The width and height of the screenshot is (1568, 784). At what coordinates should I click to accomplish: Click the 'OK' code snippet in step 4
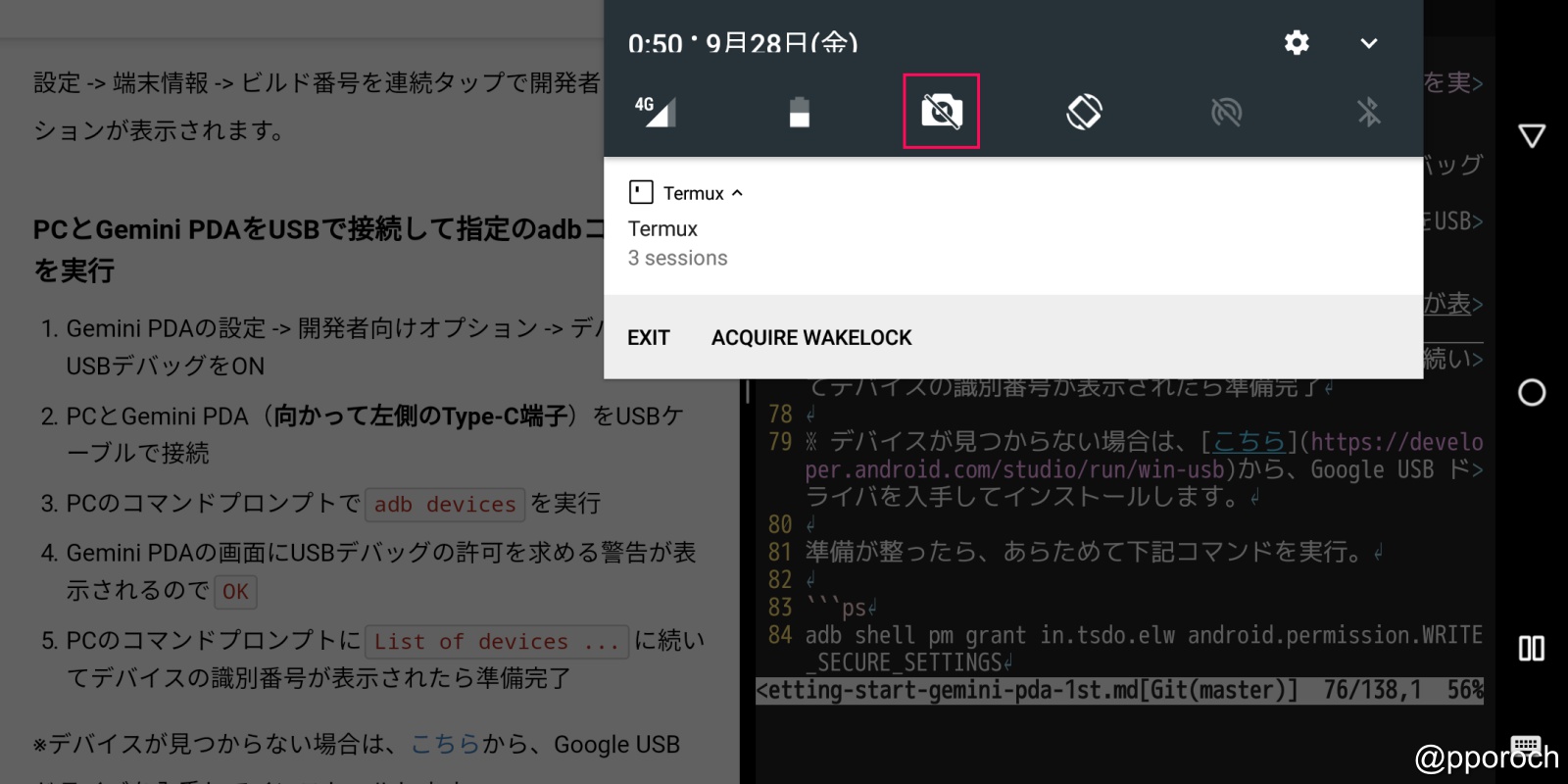pos(235,592)
